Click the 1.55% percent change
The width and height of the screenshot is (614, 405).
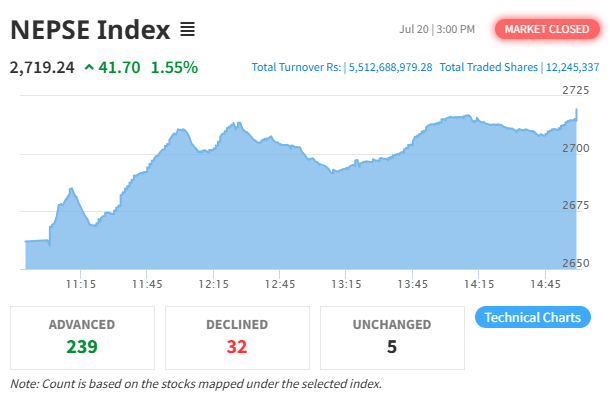point(174,67)
